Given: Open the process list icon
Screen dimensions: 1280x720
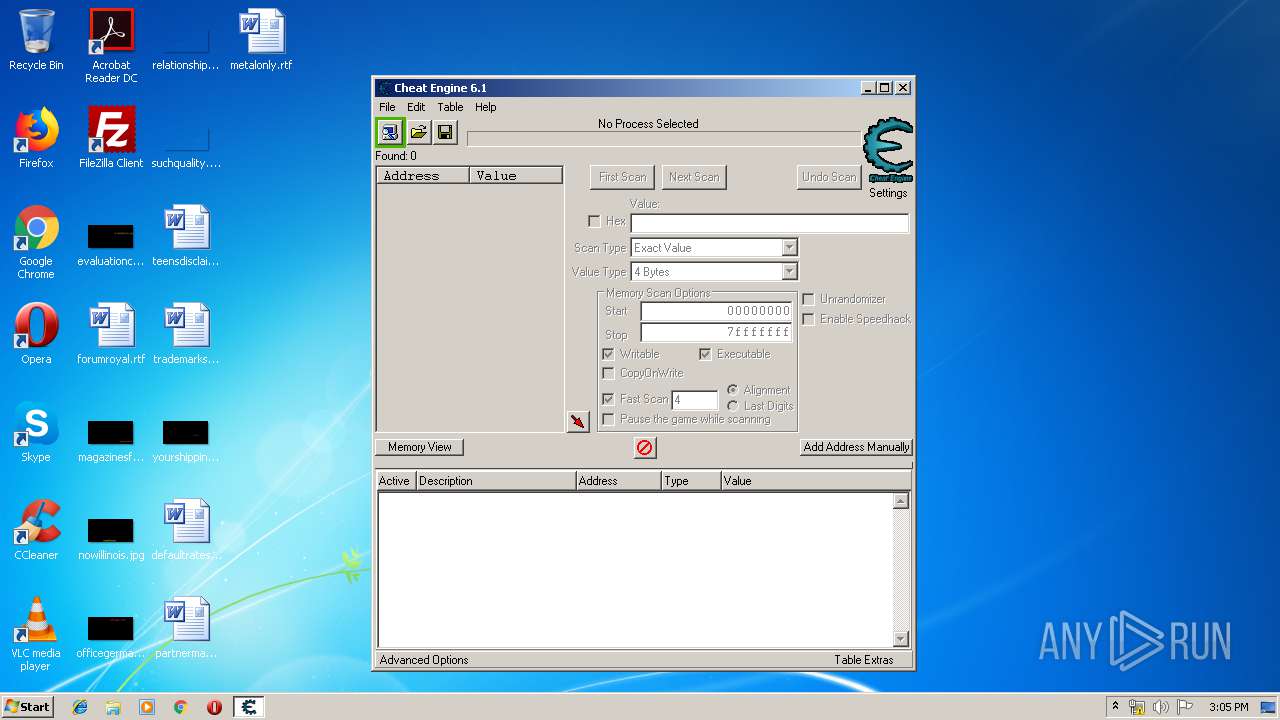Looking at the screenshot, I should (390, 132).
